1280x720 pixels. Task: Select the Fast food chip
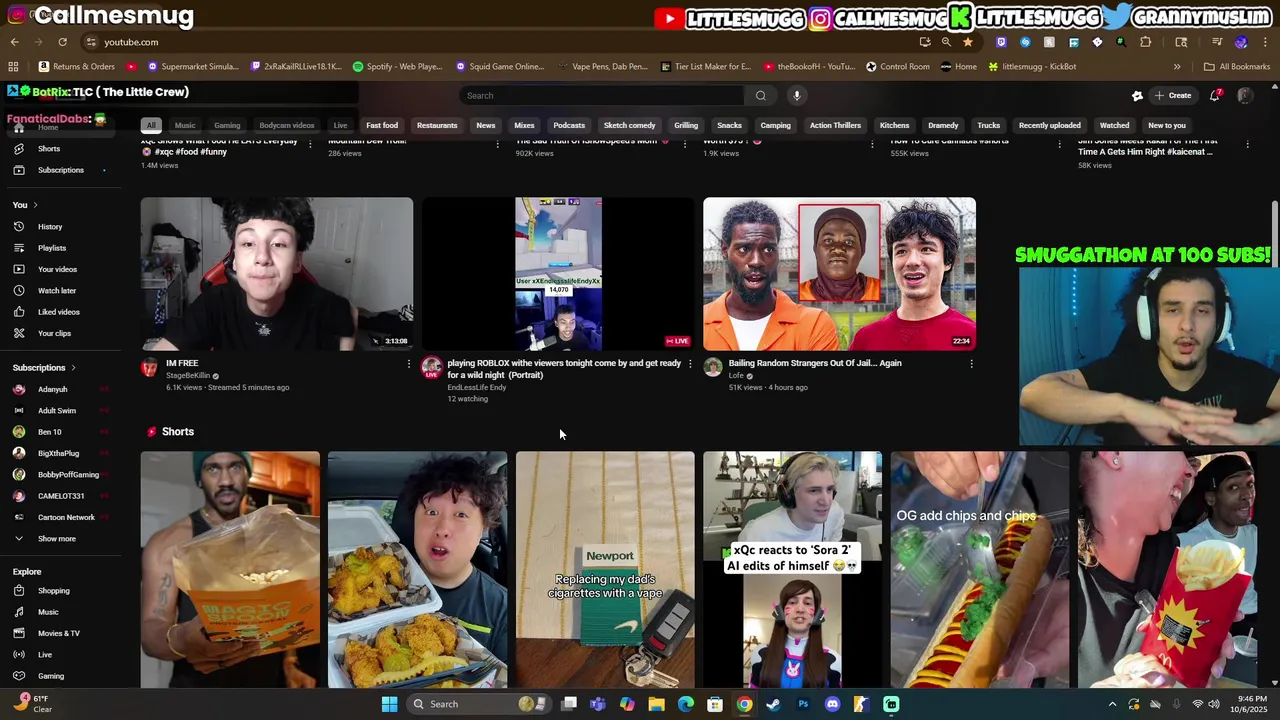382,126
